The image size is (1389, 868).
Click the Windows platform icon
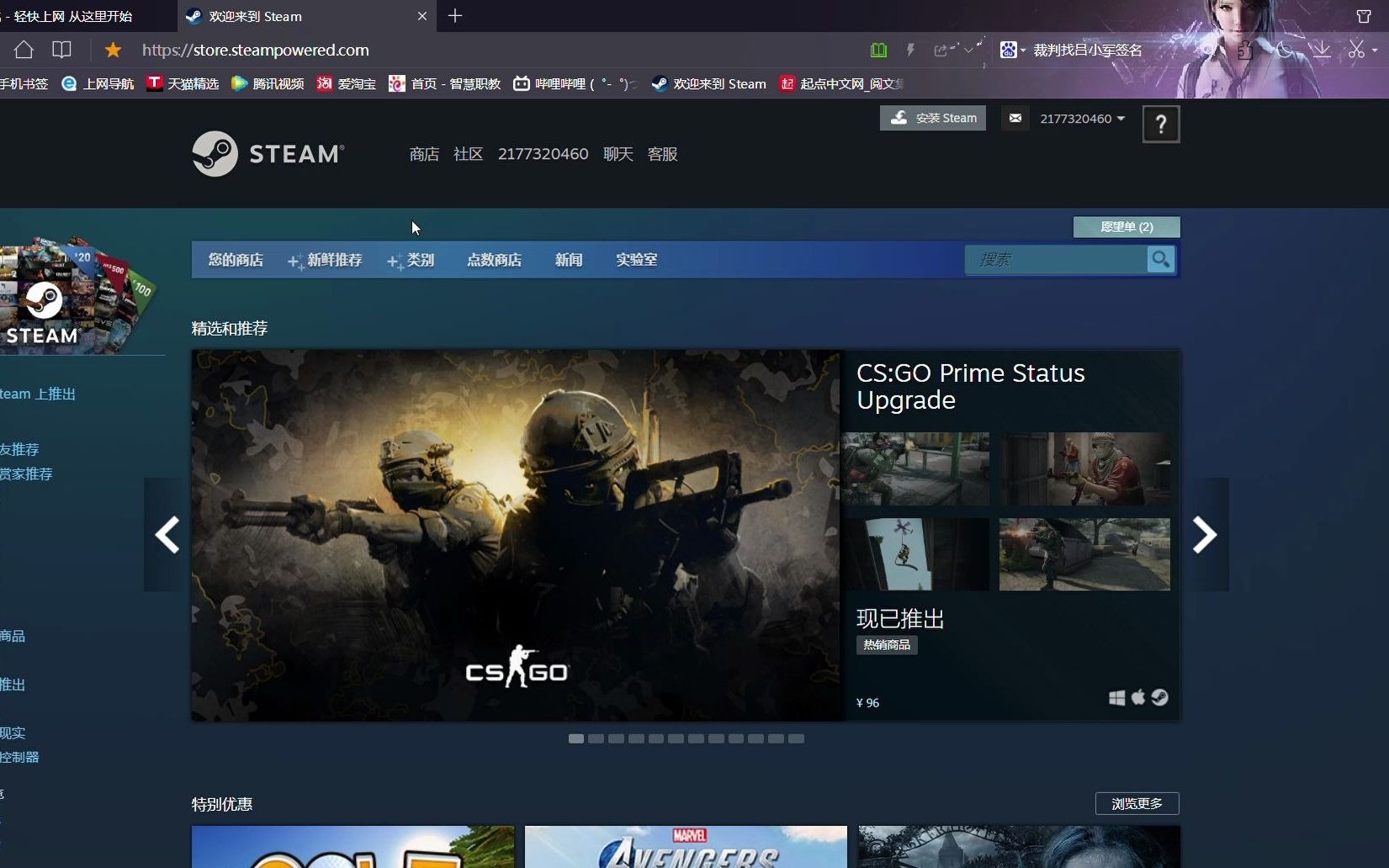(1117, 698)
